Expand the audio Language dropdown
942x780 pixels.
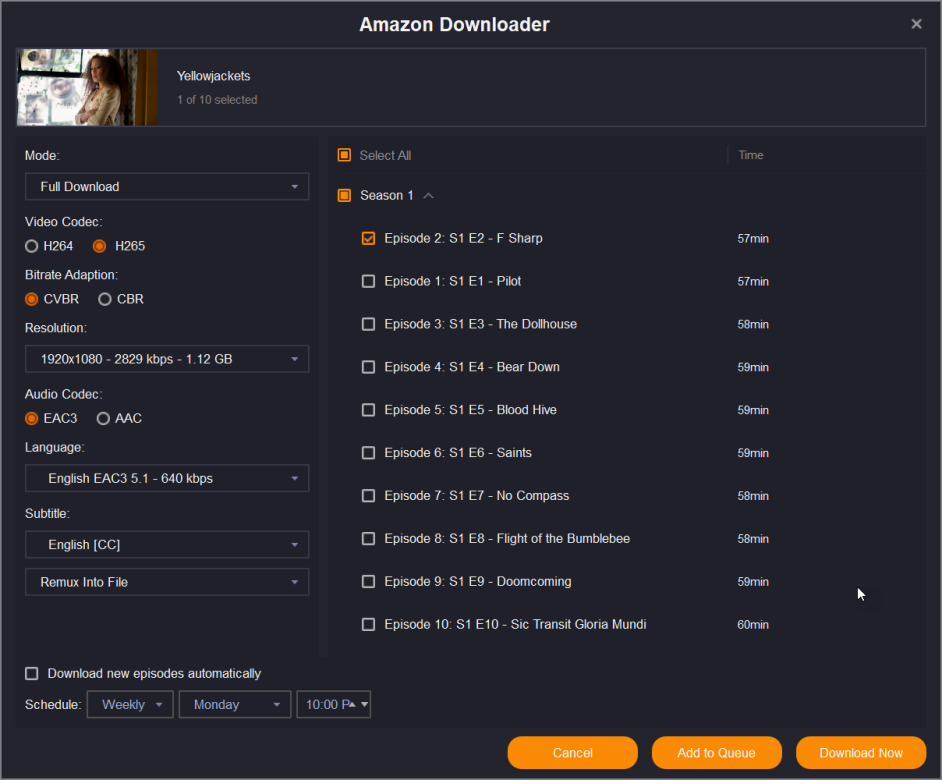167,479
